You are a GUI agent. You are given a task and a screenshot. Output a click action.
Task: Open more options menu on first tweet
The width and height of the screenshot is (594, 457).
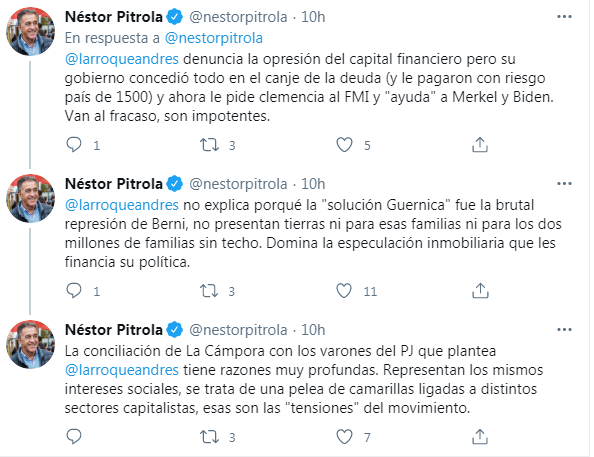(x=564, y=17)
